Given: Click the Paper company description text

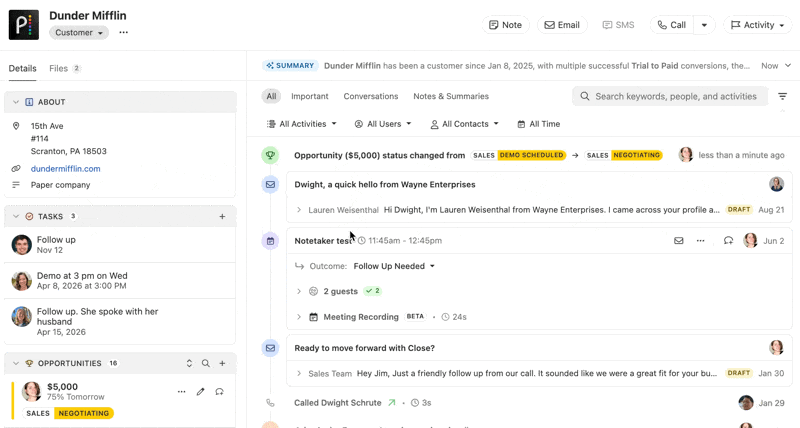Looking at the screenshot, I should click(x=60, y=185).
